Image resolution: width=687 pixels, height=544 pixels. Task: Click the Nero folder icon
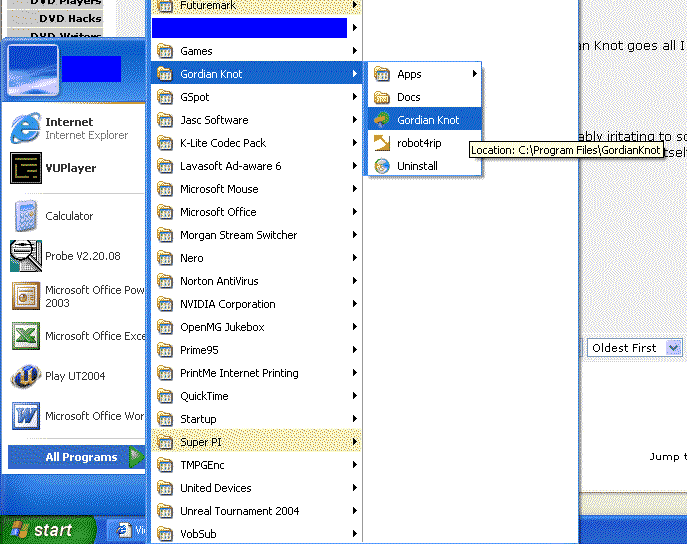[x=165, y=258]
